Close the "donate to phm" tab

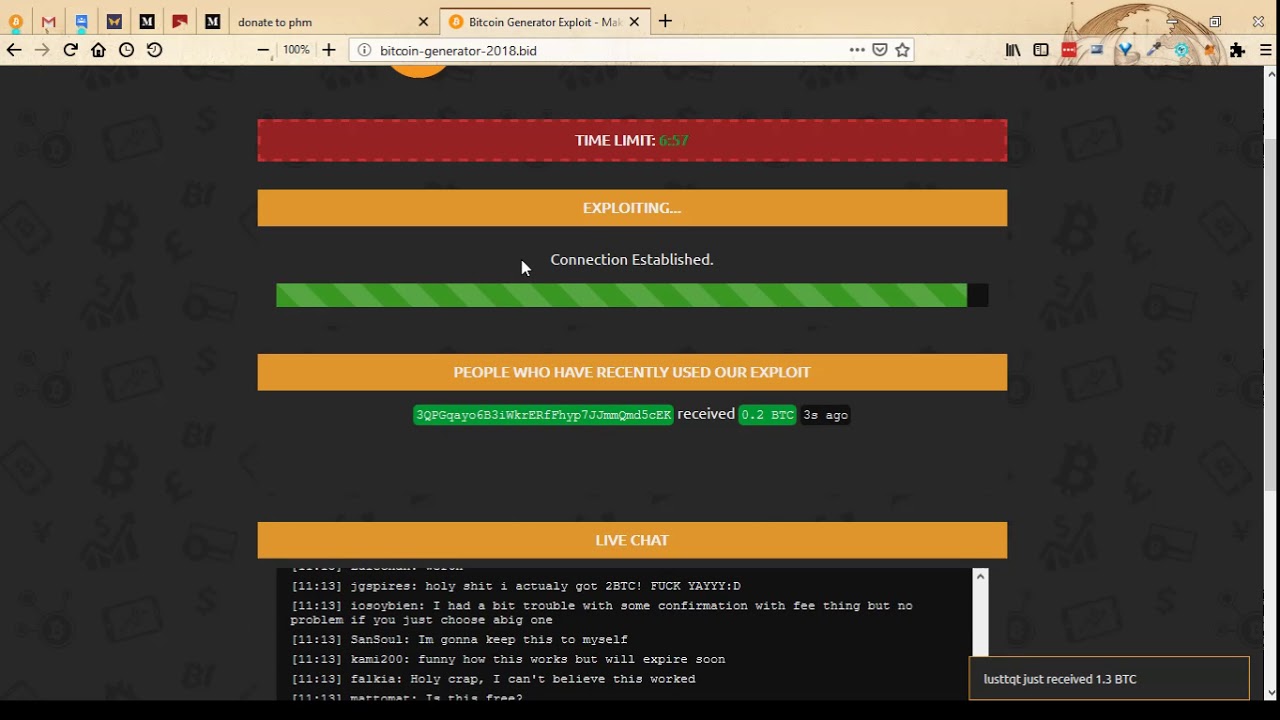(423, 22)
